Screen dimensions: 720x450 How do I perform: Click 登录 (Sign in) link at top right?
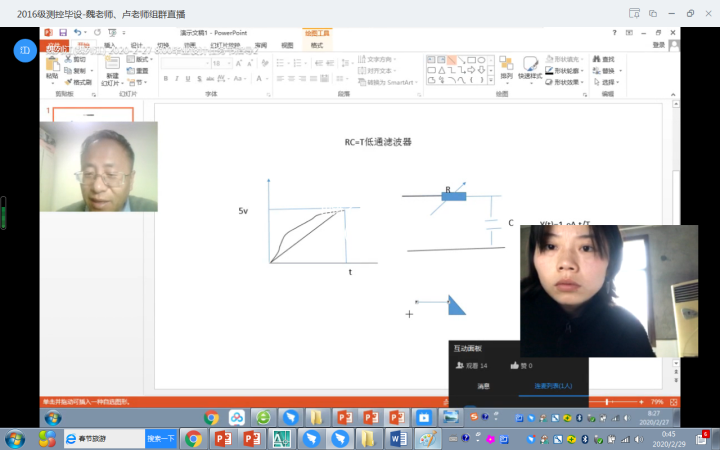pyautogui.click(x=659, y=45)
